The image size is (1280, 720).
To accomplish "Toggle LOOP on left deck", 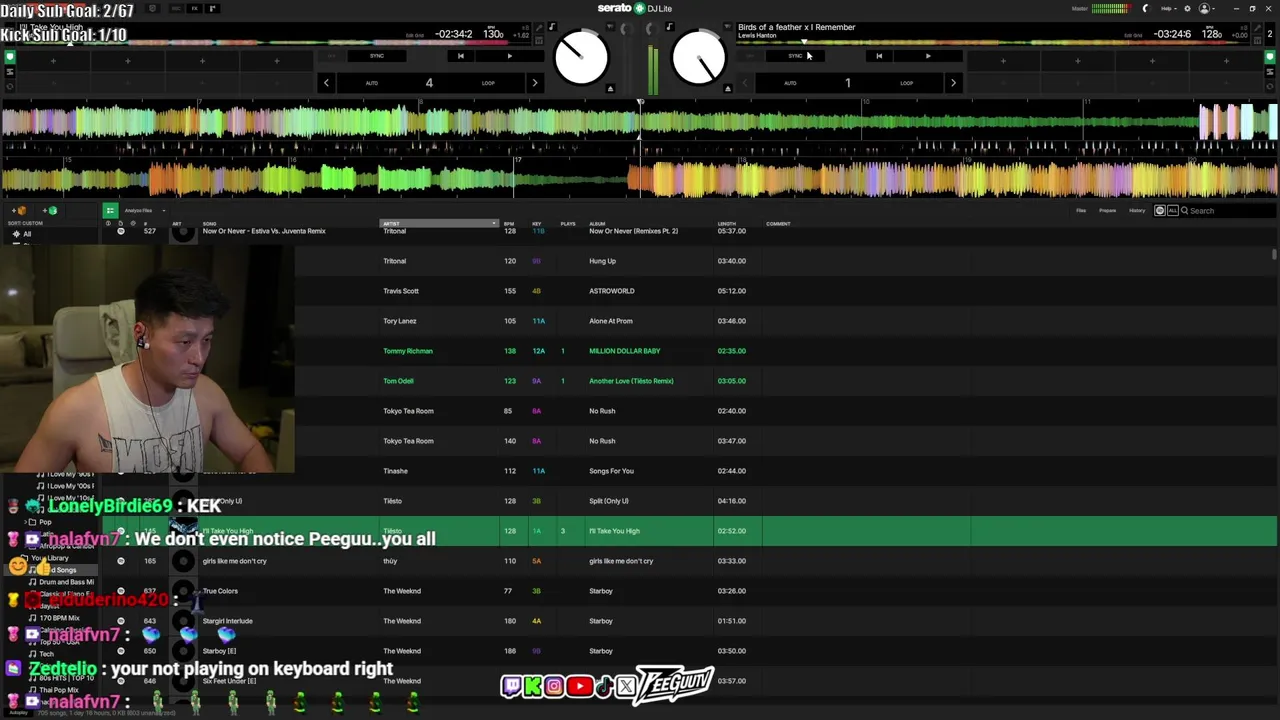I will click(x=488, y=83).
